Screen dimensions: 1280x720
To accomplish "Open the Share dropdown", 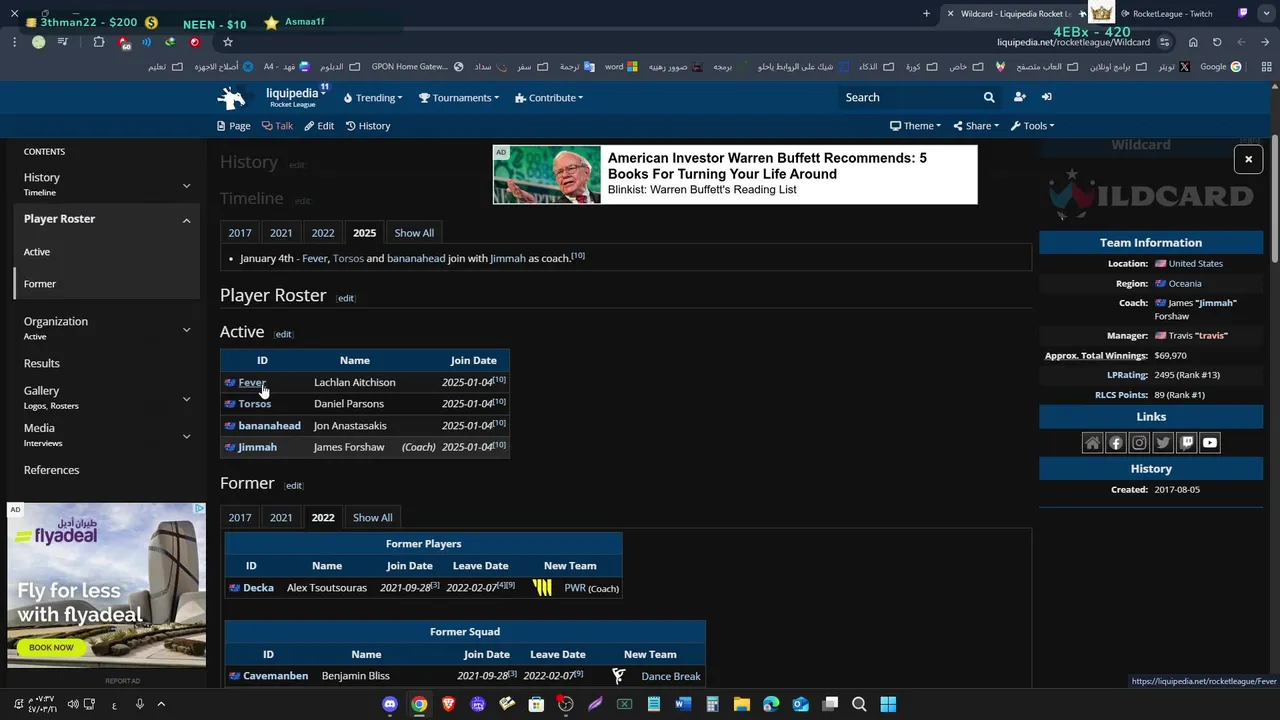I will point(976,126).
